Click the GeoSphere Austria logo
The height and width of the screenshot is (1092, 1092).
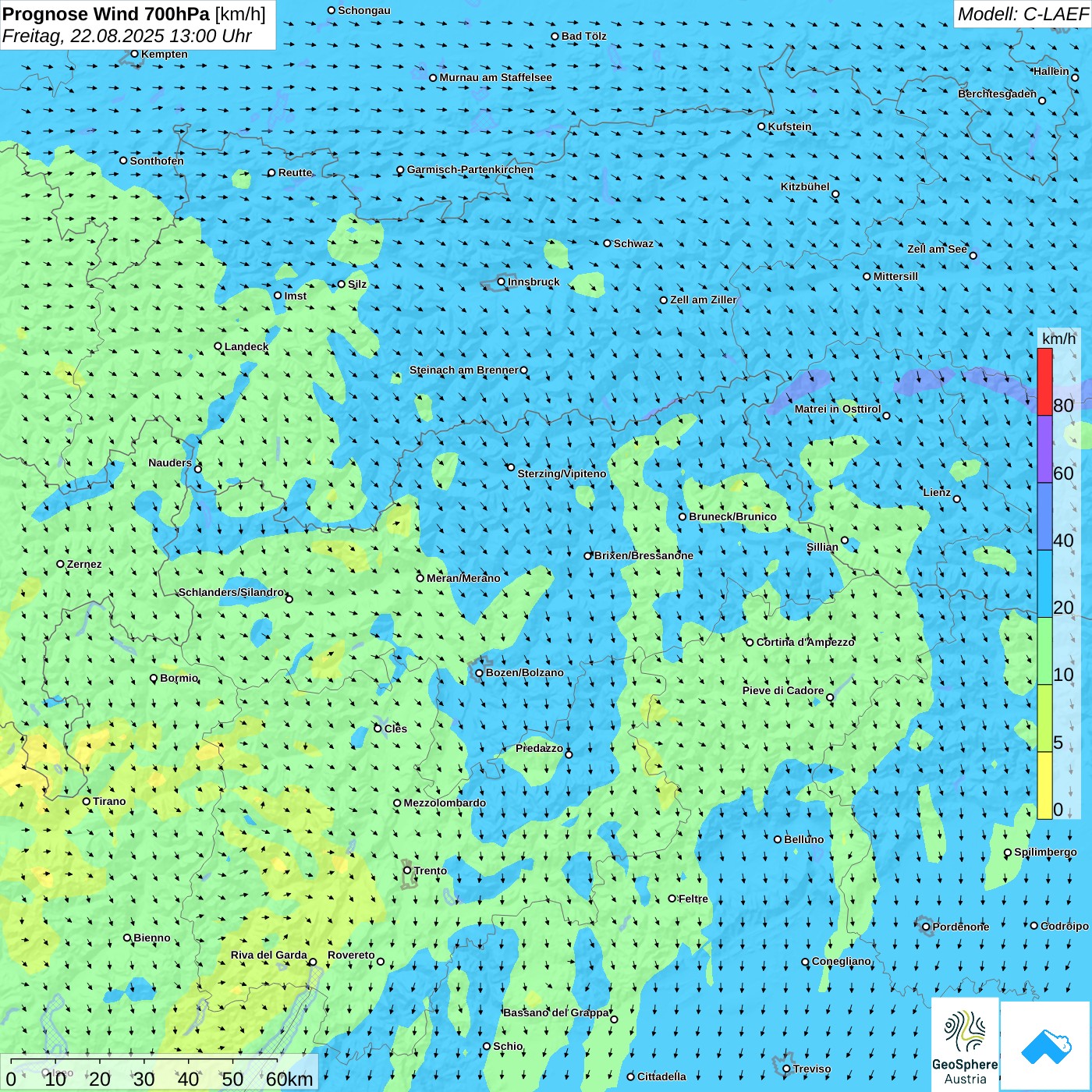pos(965,1045)
